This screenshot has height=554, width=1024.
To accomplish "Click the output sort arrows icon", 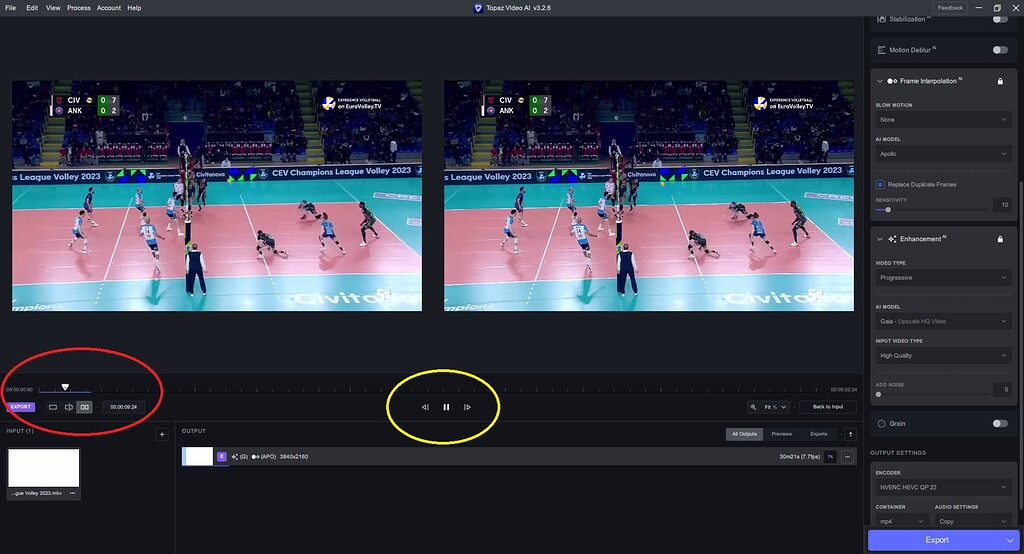I will point(850,434).
